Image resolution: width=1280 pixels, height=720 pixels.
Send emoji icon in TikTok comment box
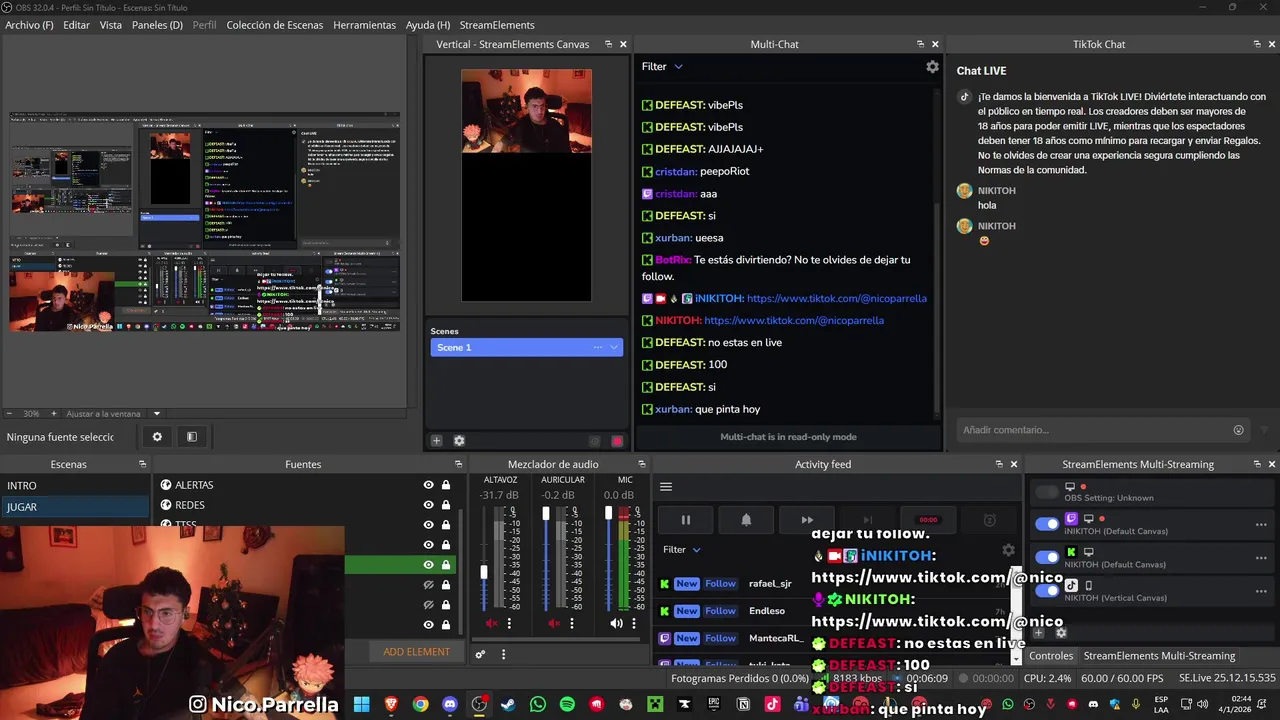[x=1238, y=430]
